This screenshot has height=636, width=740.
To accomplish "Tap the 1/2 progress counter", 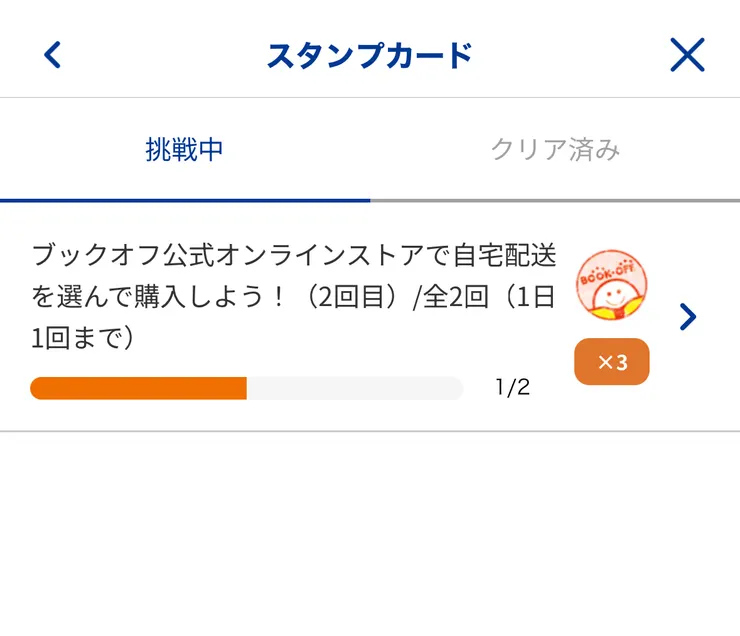I will coord(512,388).
